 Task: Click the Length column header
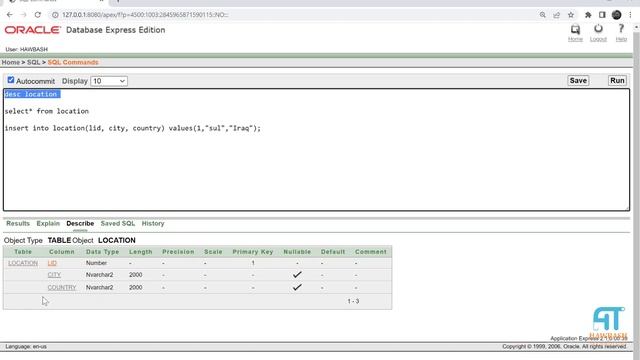[140, 252]
